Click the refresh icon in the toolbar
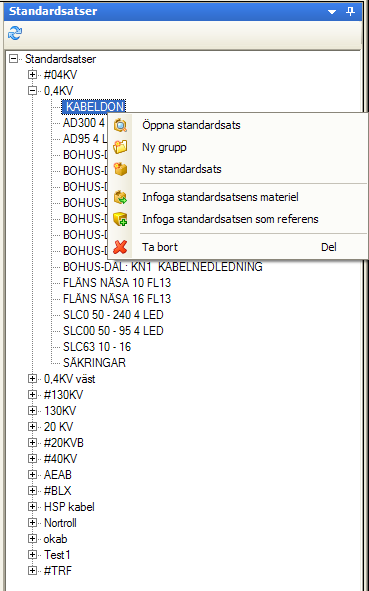Image resolution: width=369 pixels, height=591 pixels. (x=15, y=34)
